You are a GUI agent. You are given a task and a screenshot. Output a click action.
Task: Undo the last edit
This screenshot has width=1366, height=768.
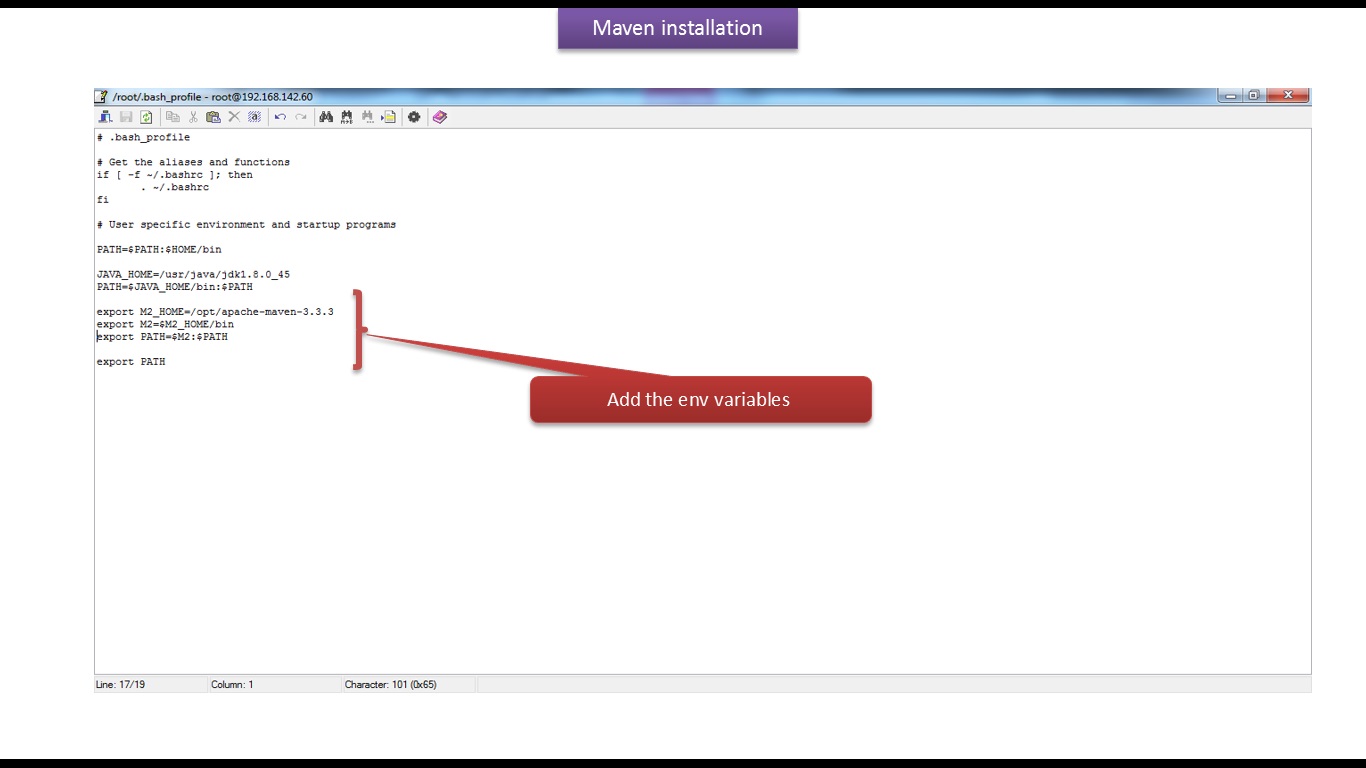[280, 117]
